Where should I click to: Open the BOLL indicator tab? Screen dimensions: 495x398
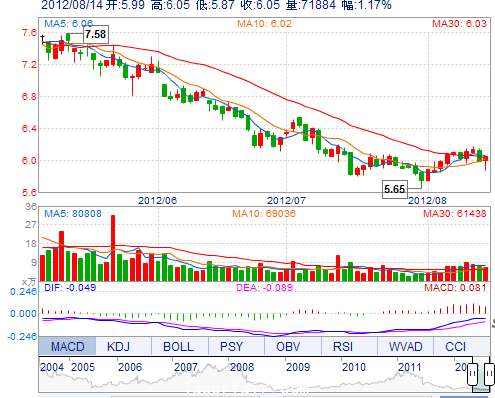179,346
